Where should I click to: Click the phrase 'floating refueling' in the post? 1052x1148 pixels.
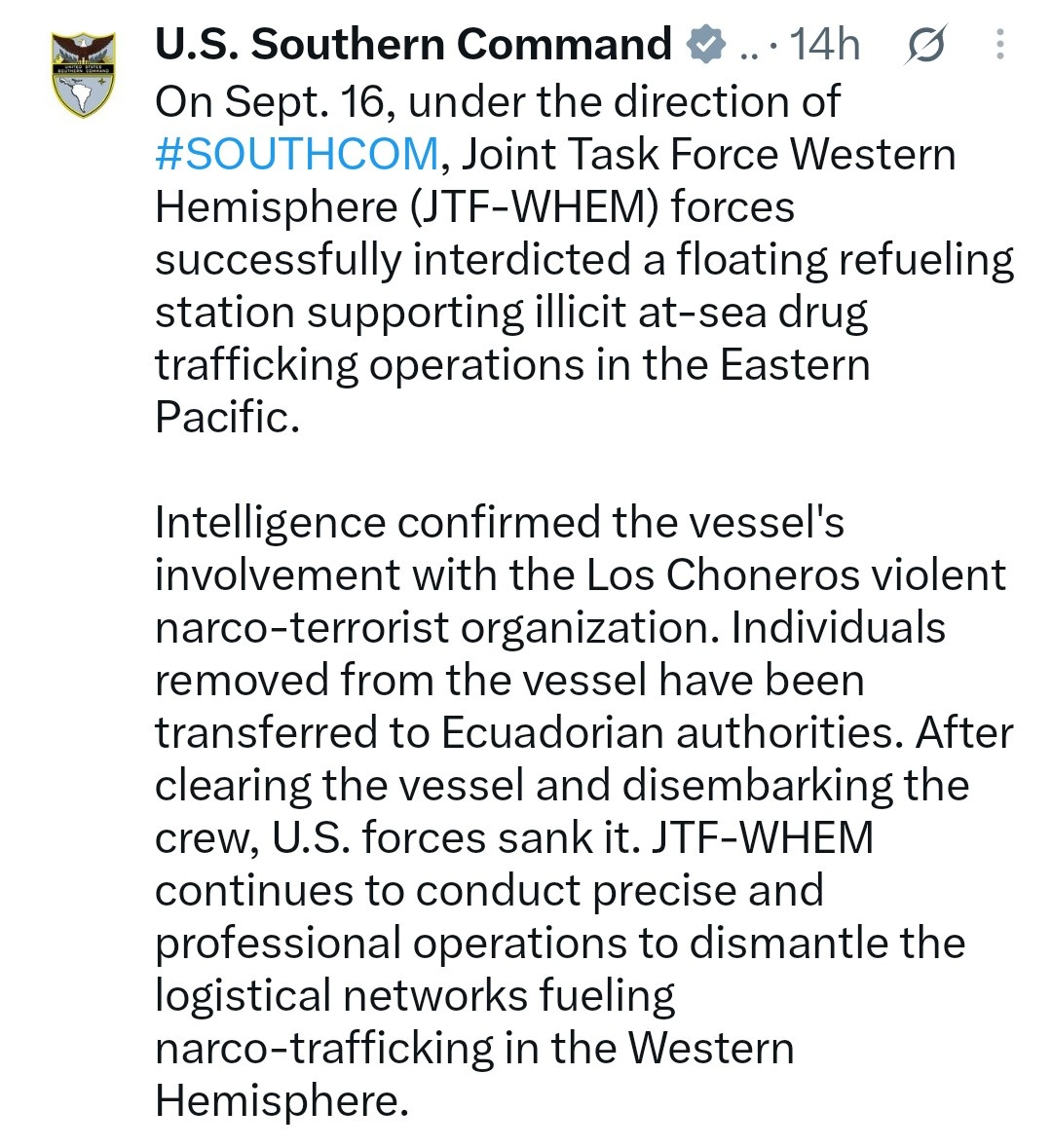[x=845, y=260]
